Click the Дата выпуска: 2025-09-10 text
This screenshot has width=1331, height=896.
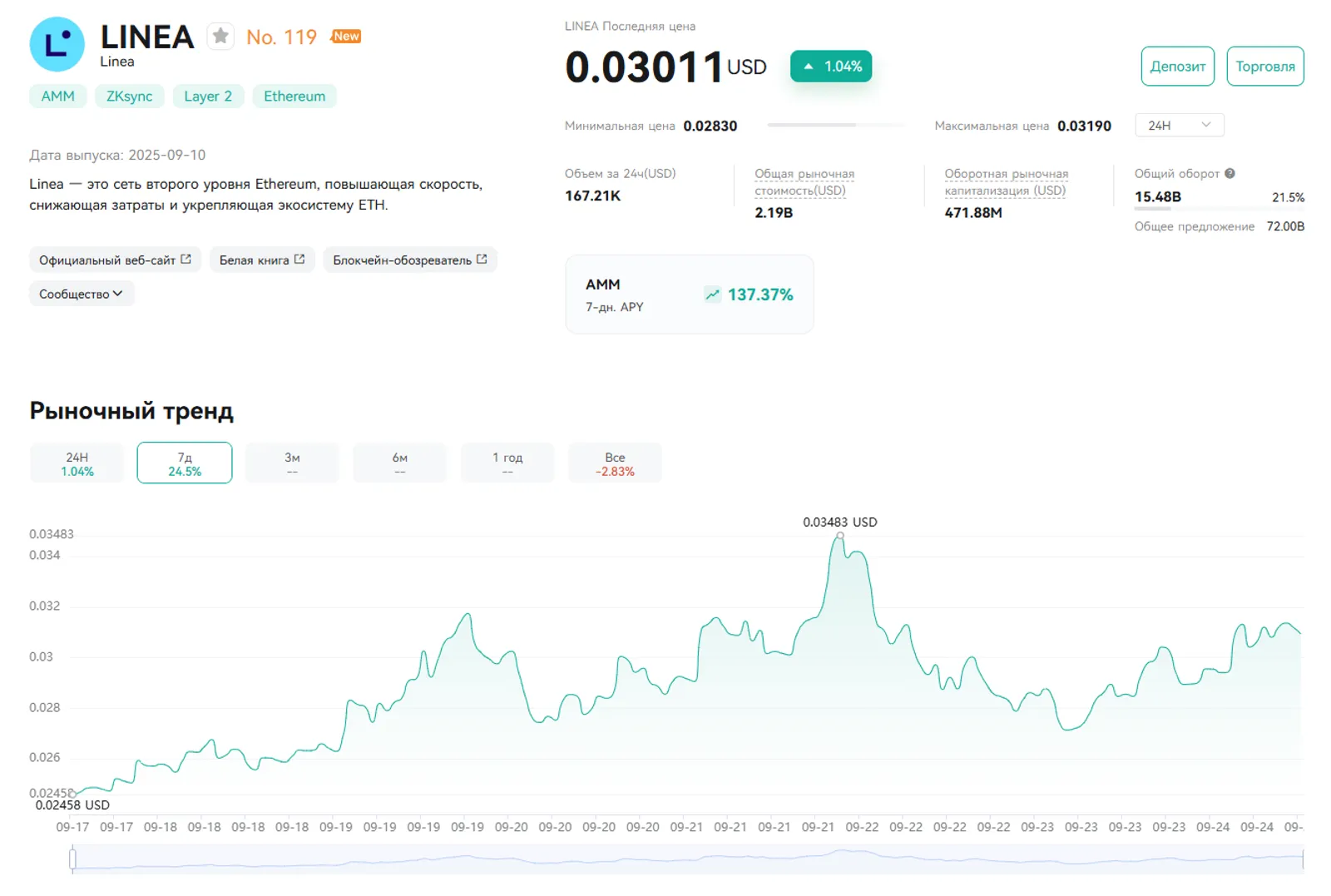(117, 156)
